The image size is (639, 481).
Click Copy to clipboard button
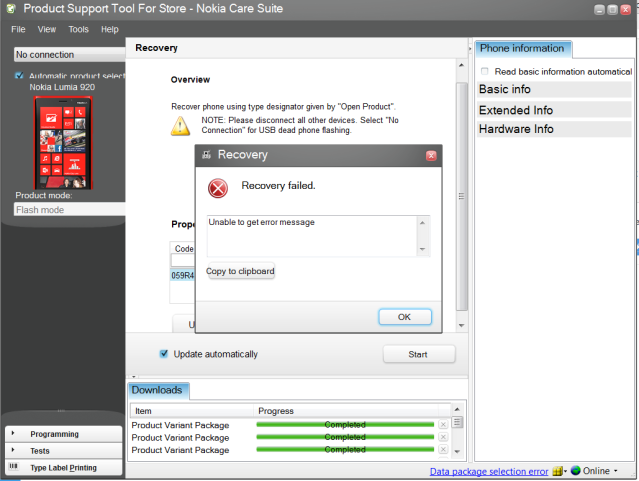(241, 271)
